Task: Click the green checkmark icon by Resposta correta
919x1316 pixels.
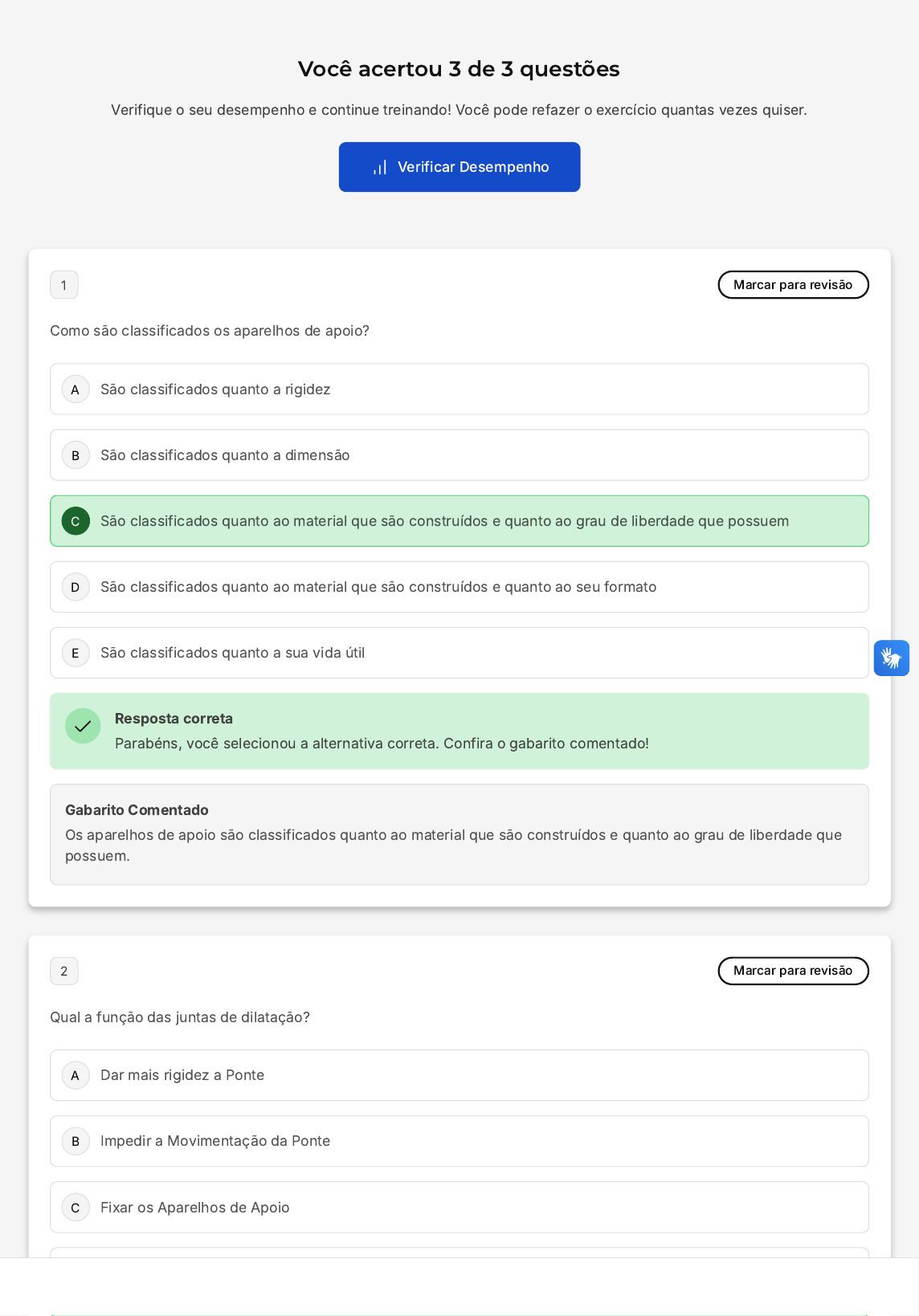Action: (x=83, y=726)
